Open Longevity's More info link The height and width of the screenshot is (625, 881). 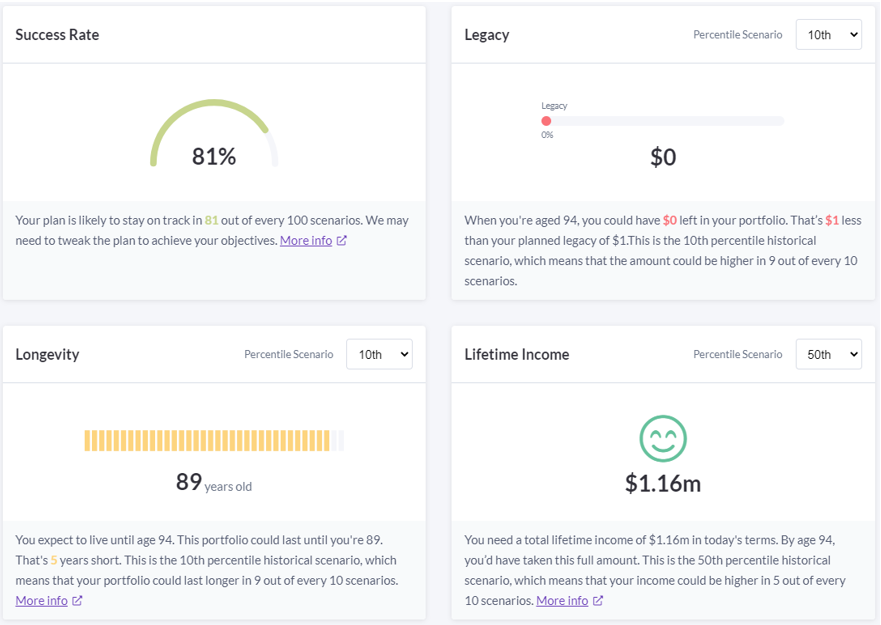click(42, 600)
